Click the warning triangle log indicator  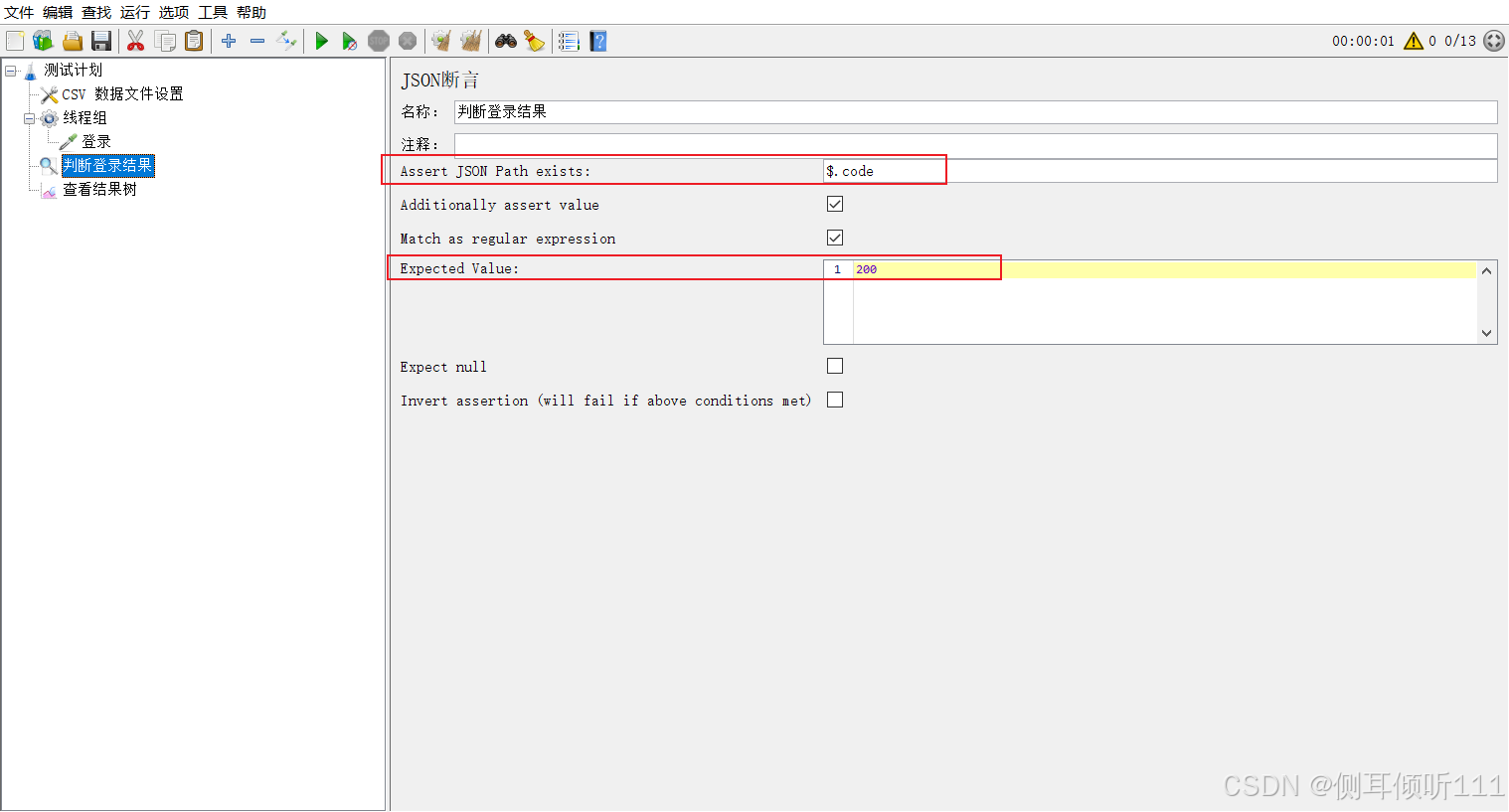click(x=1414, y=41)
